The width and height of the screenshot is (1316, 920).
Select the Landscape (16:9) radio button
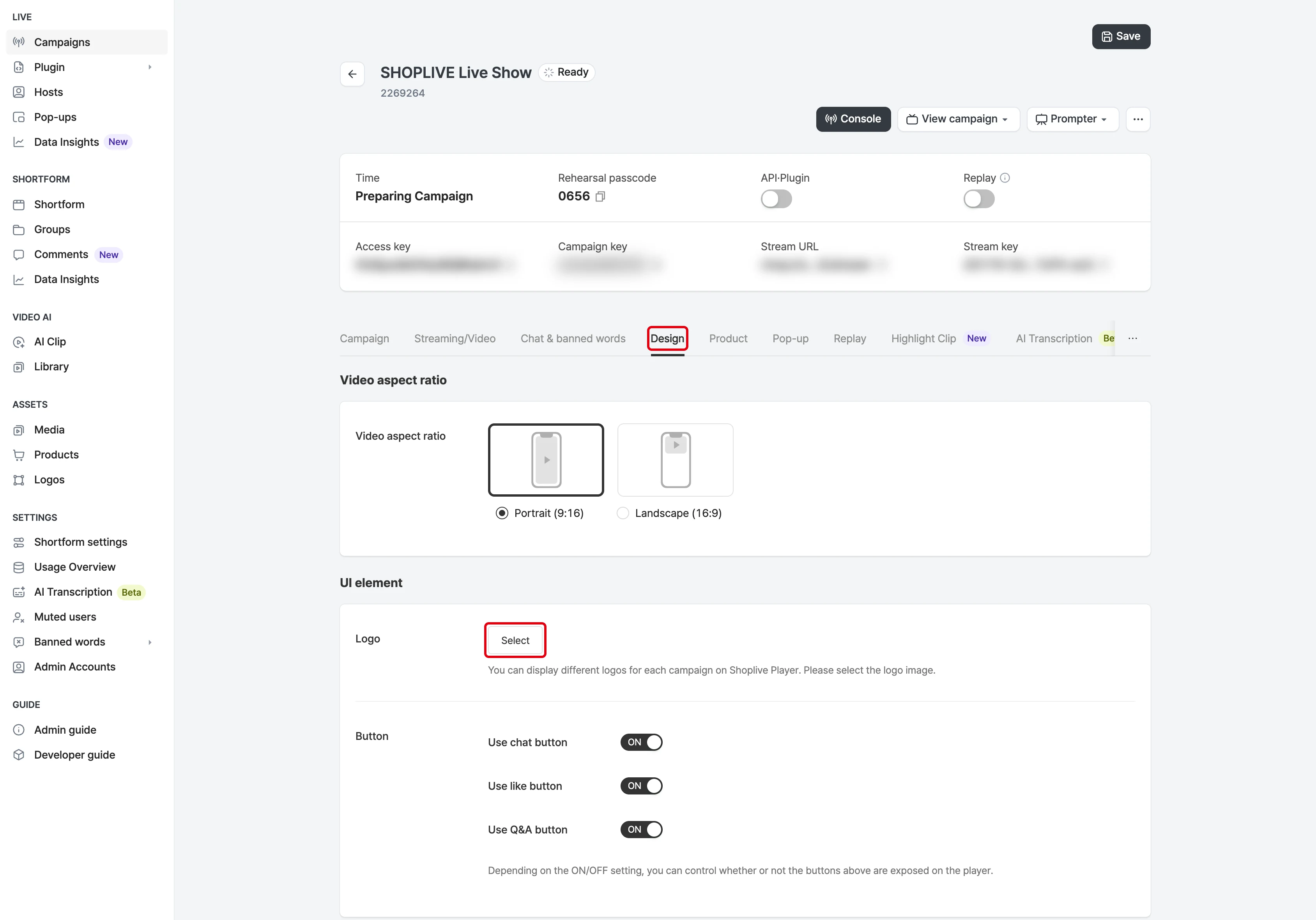[623, 513]
